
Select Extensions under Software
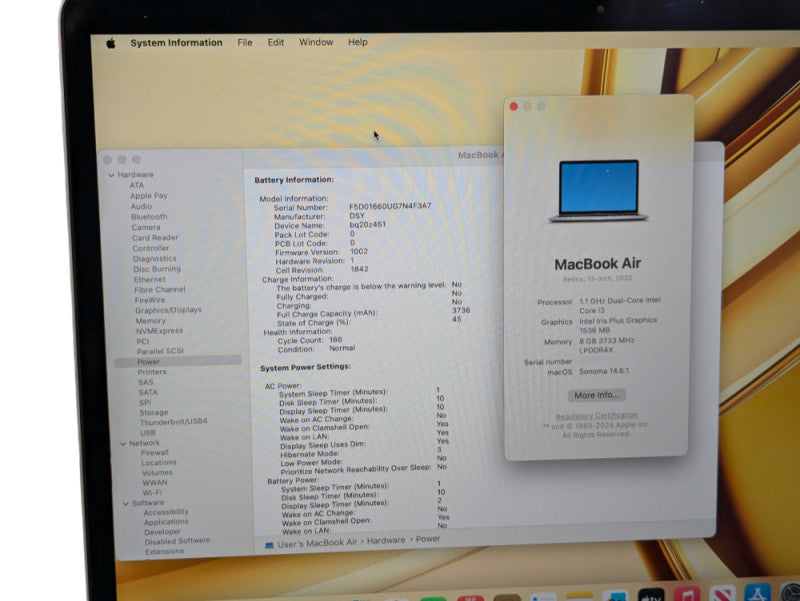click(x=164, y=552)
